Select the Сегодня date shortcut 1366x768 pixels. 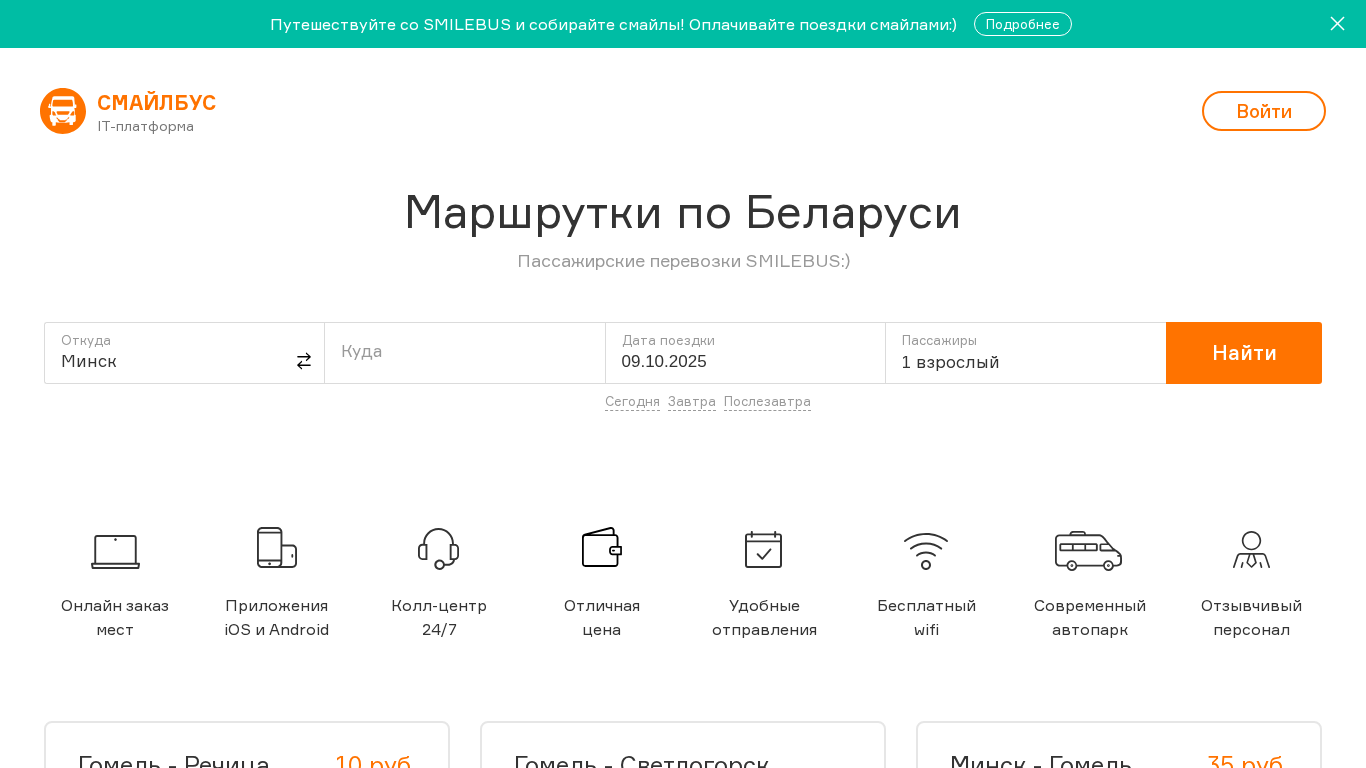pos(632,402)
